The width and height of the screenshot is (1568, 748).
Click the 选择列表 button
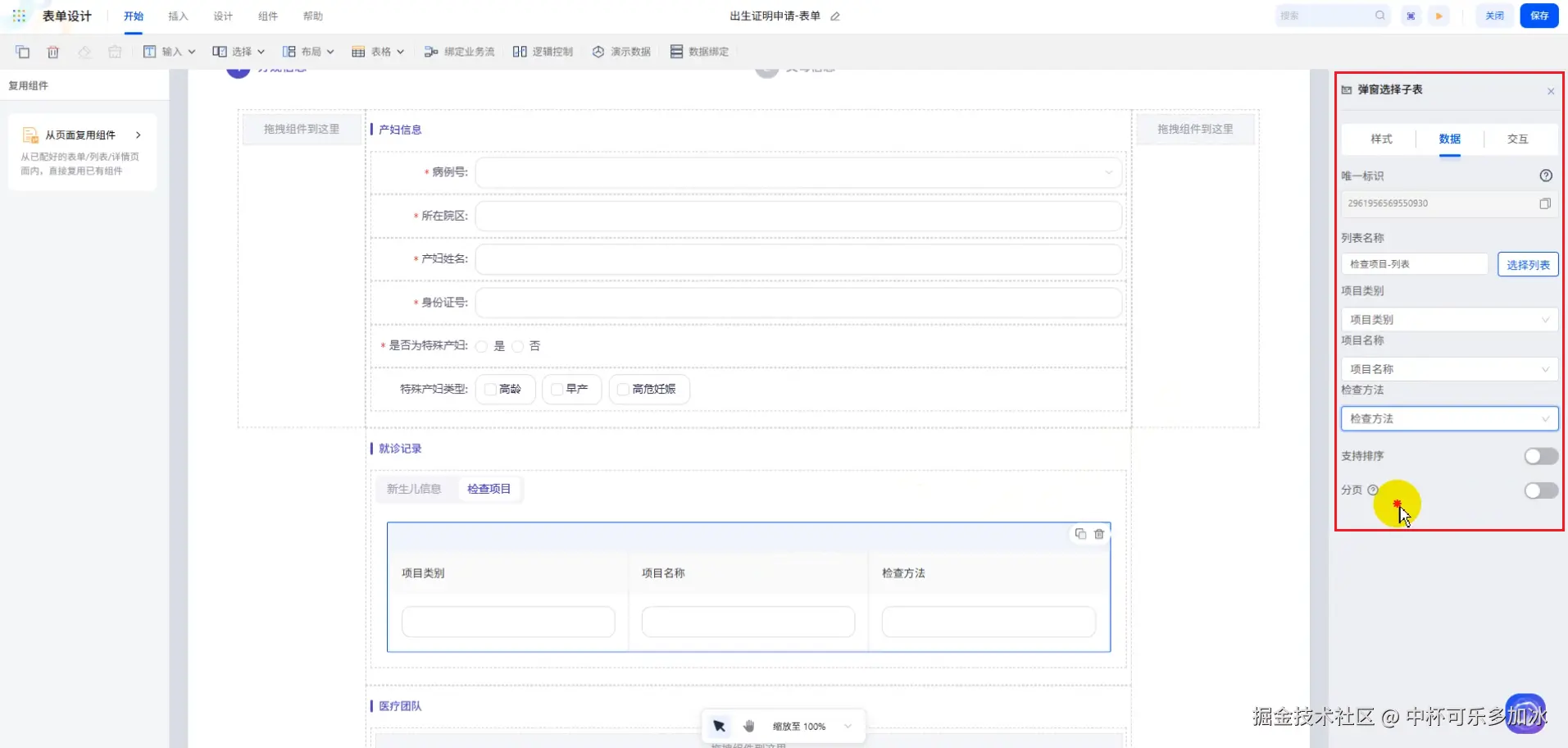point(1527,265)
